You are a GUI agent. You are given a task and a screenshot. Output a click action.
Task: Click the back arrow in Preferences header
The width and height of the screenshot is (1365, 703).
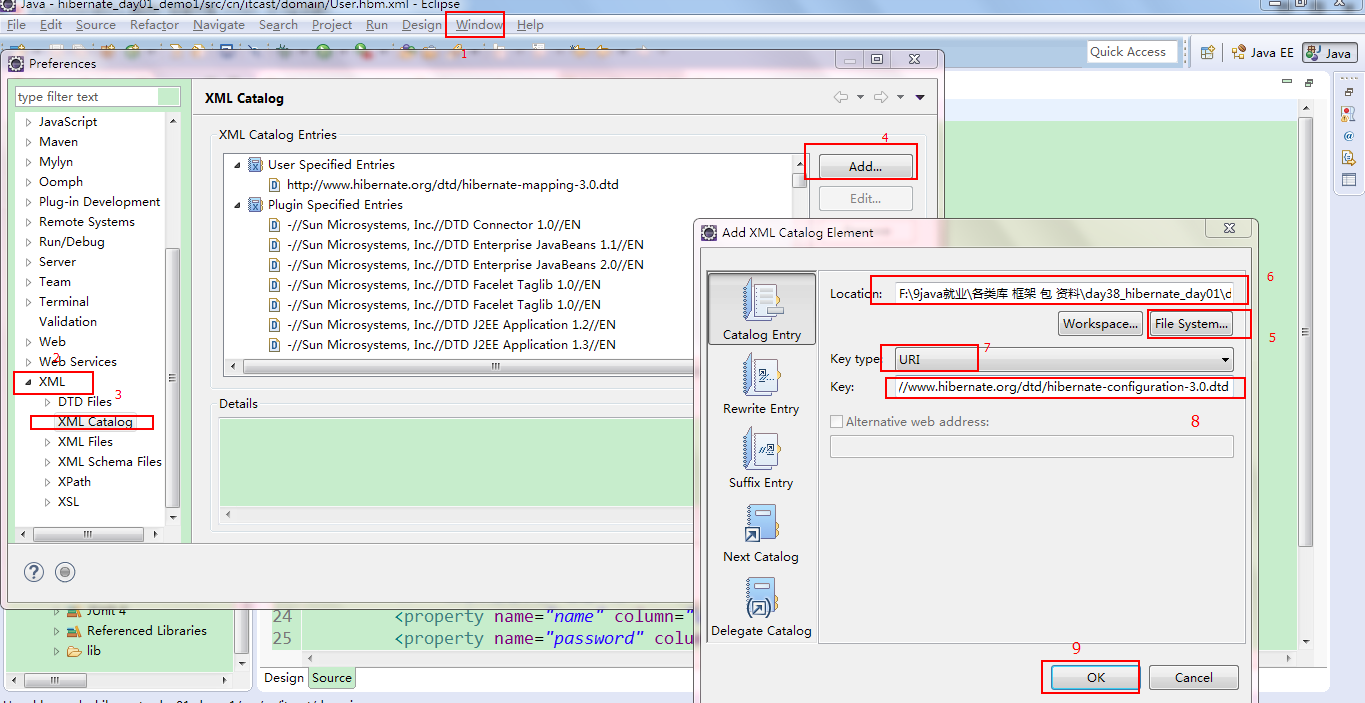[841, 97]
